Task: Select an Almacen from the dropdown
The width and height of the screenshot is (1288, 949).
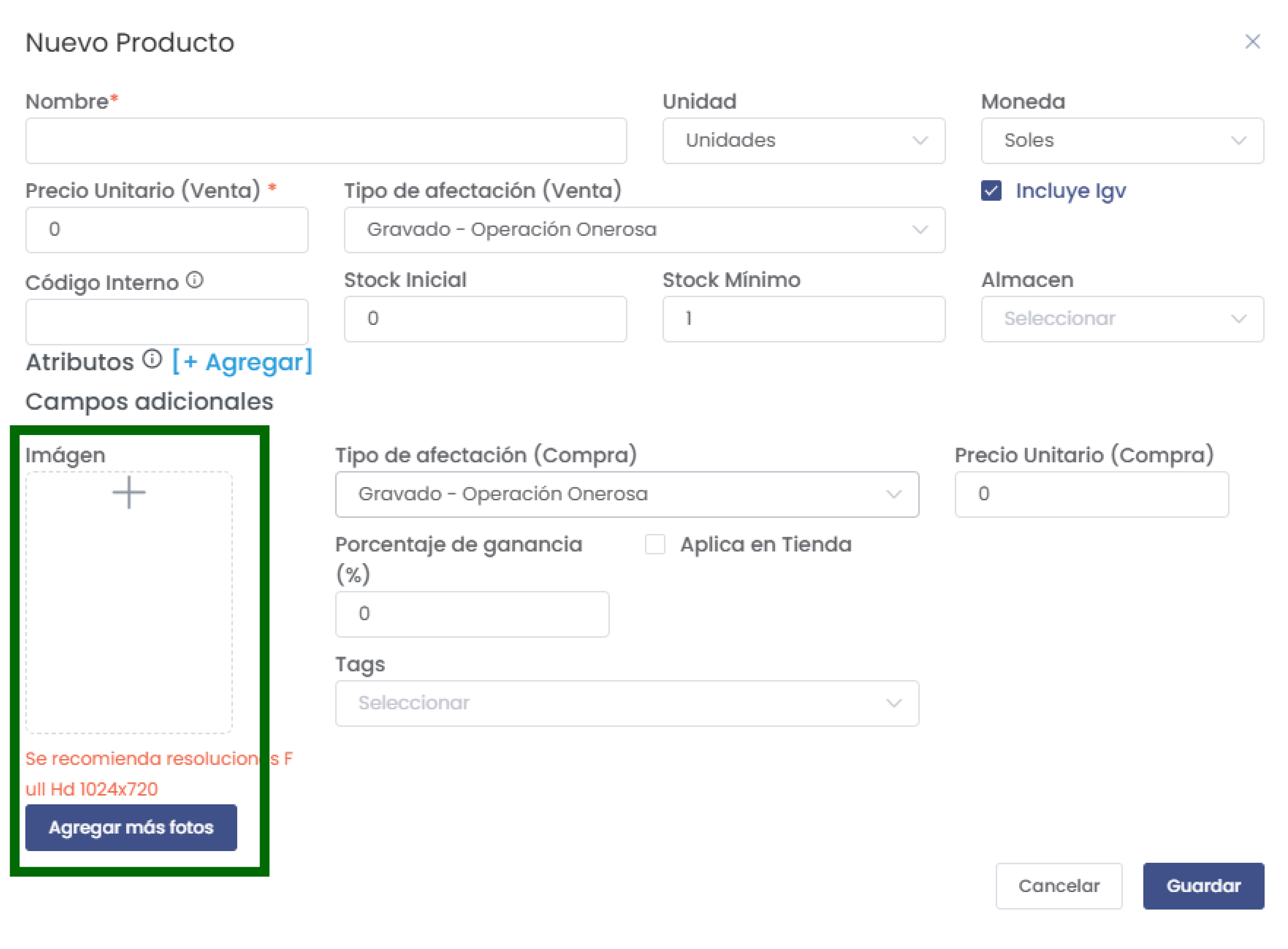Action: (x=1121, y=319)
